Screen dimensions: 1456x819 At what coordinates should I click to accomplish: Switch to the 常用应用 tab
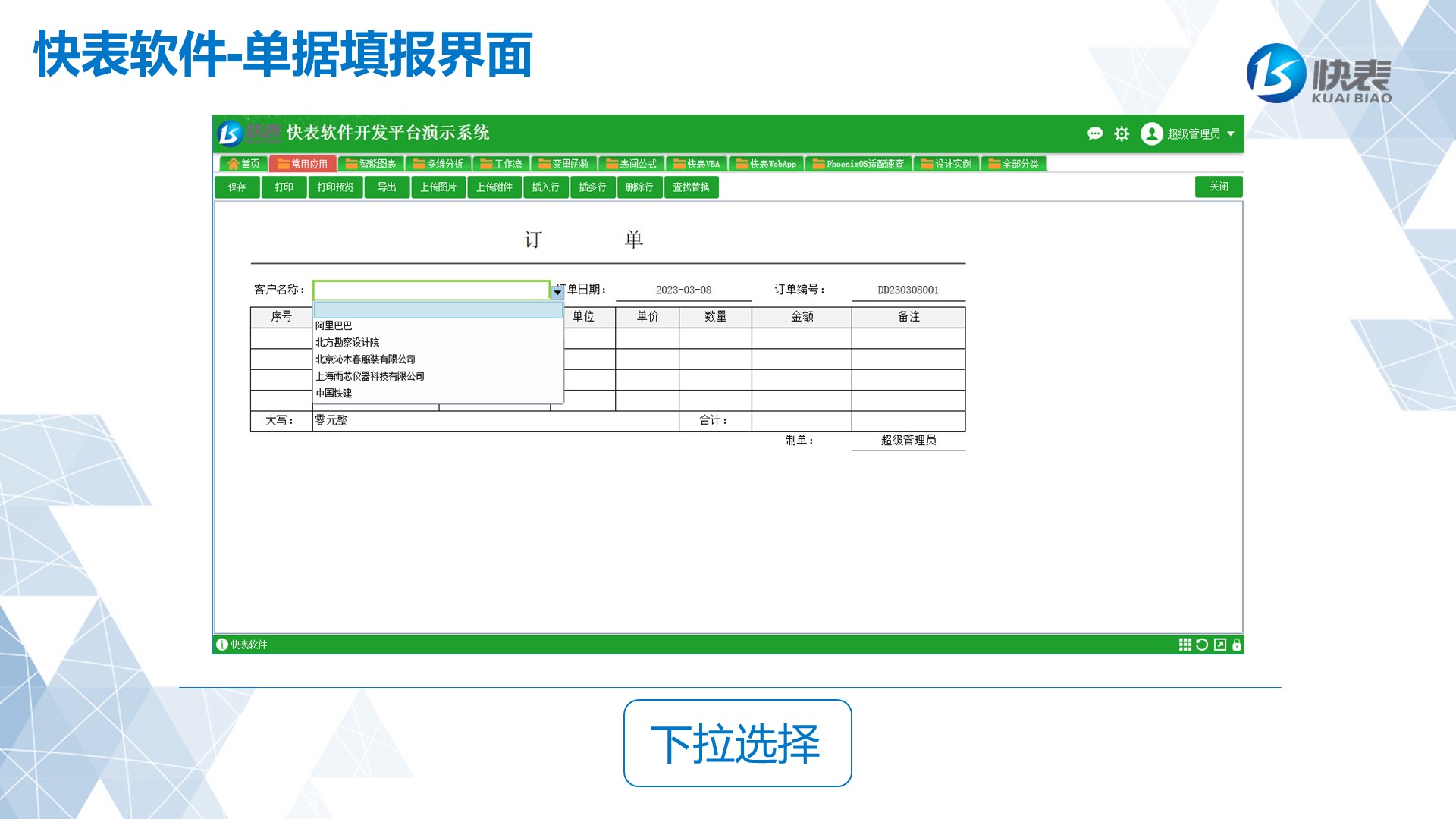tap(302, 164)
